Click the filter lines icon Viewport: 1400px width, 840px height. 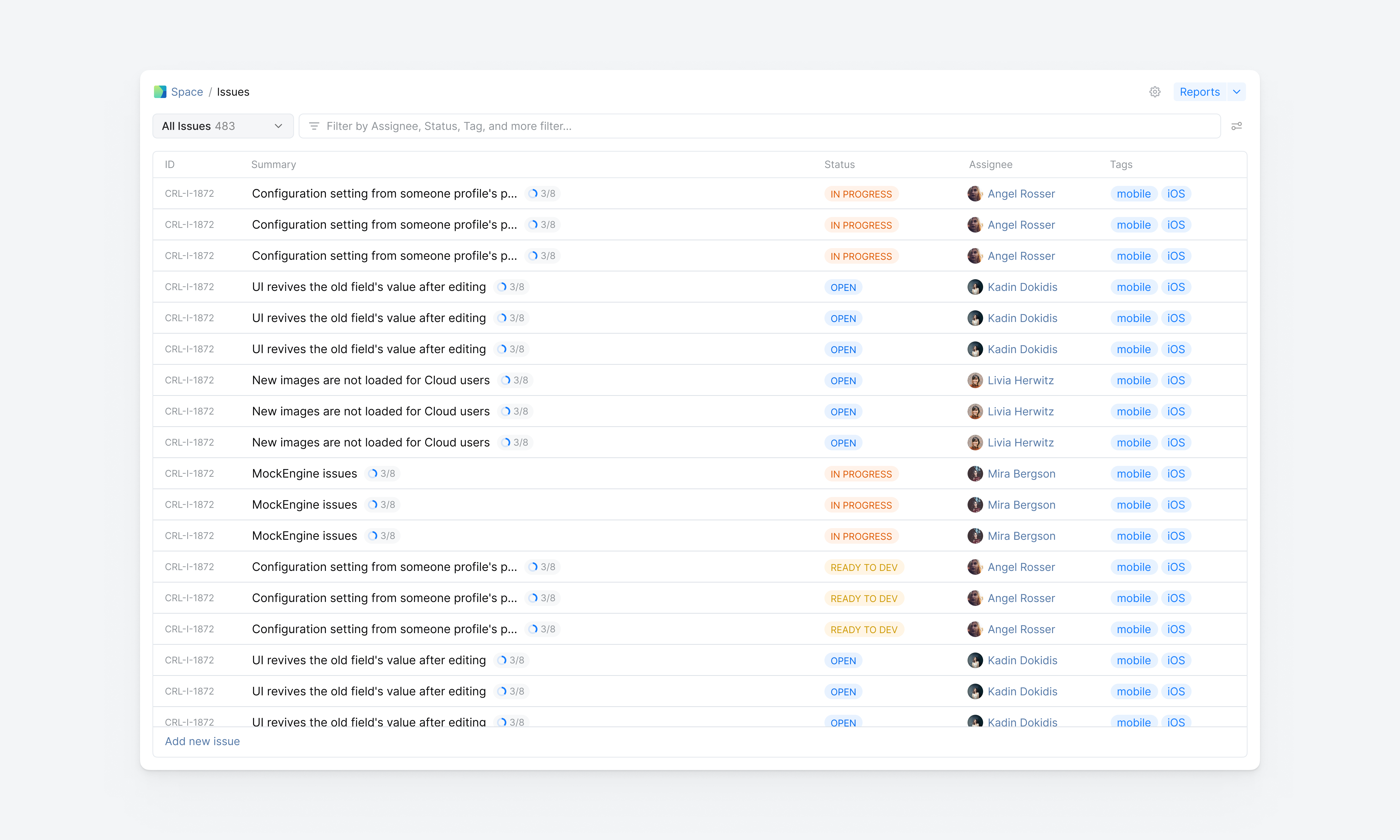pos(314,126)
